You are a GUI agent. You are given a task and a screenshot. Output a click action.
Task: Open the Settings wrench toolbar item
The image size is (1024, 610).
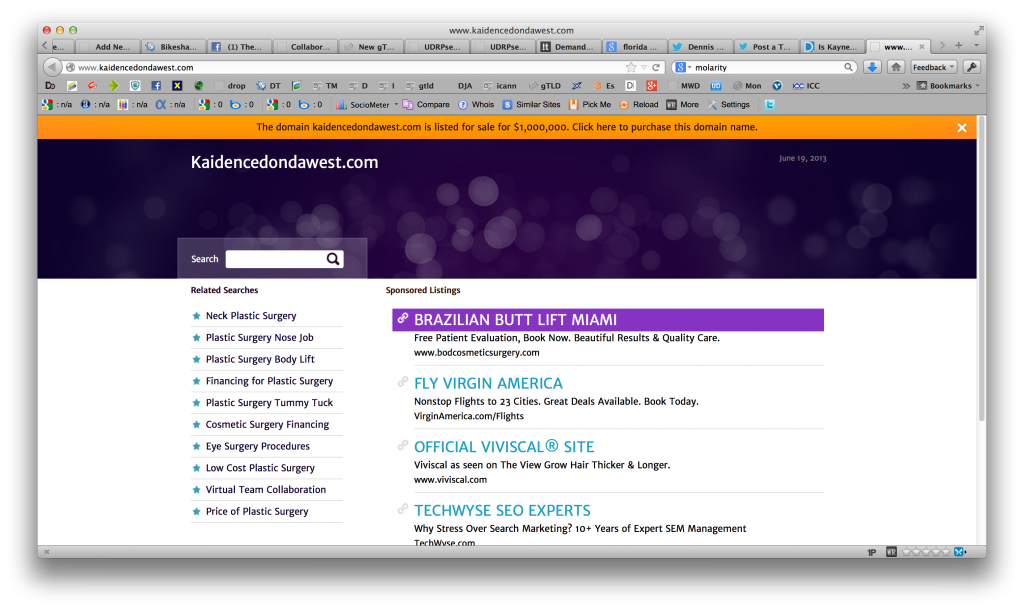pos(728,104)
